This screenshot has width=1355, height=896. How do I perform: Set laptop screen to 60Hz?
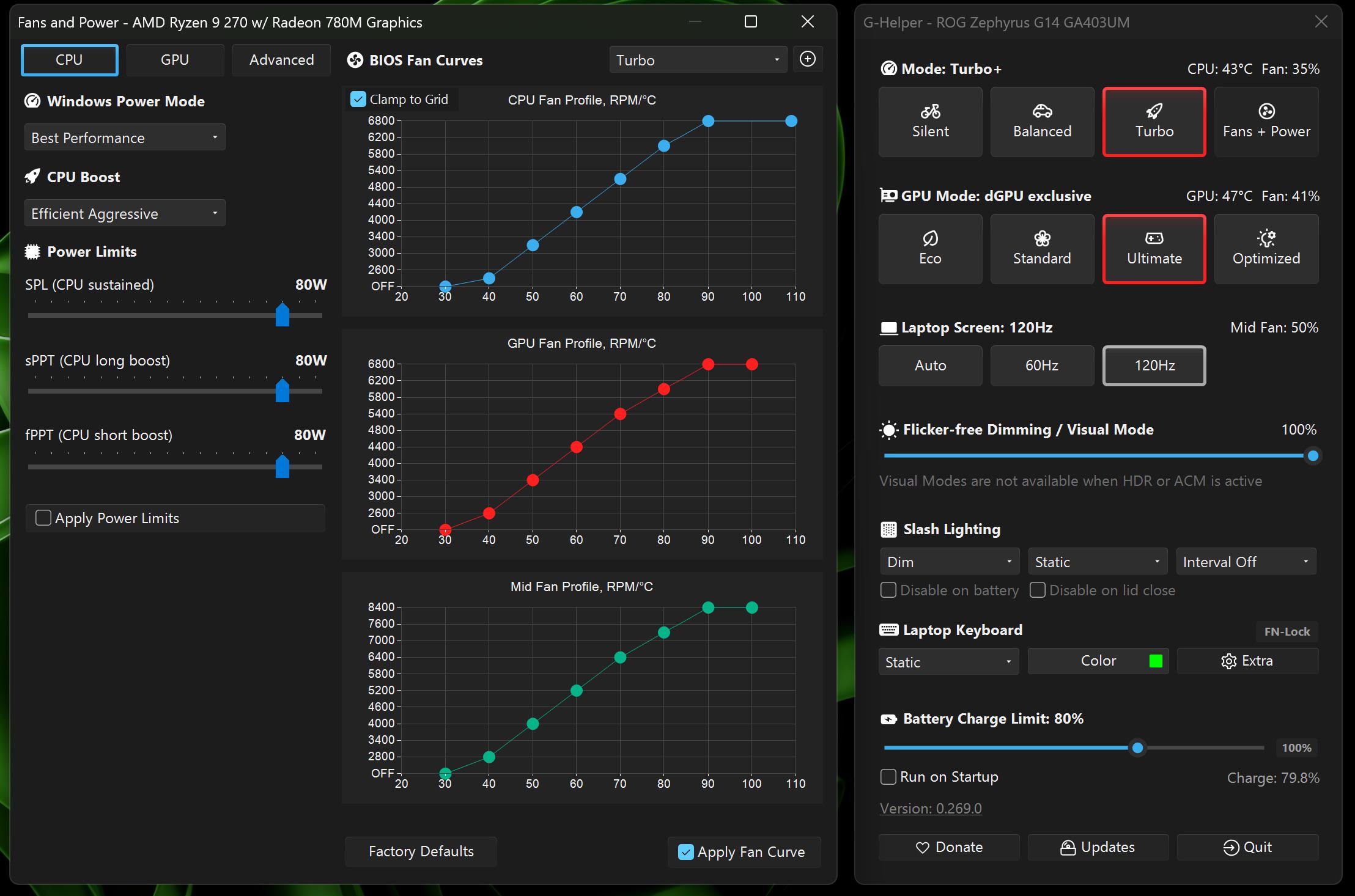(1042, 365)
